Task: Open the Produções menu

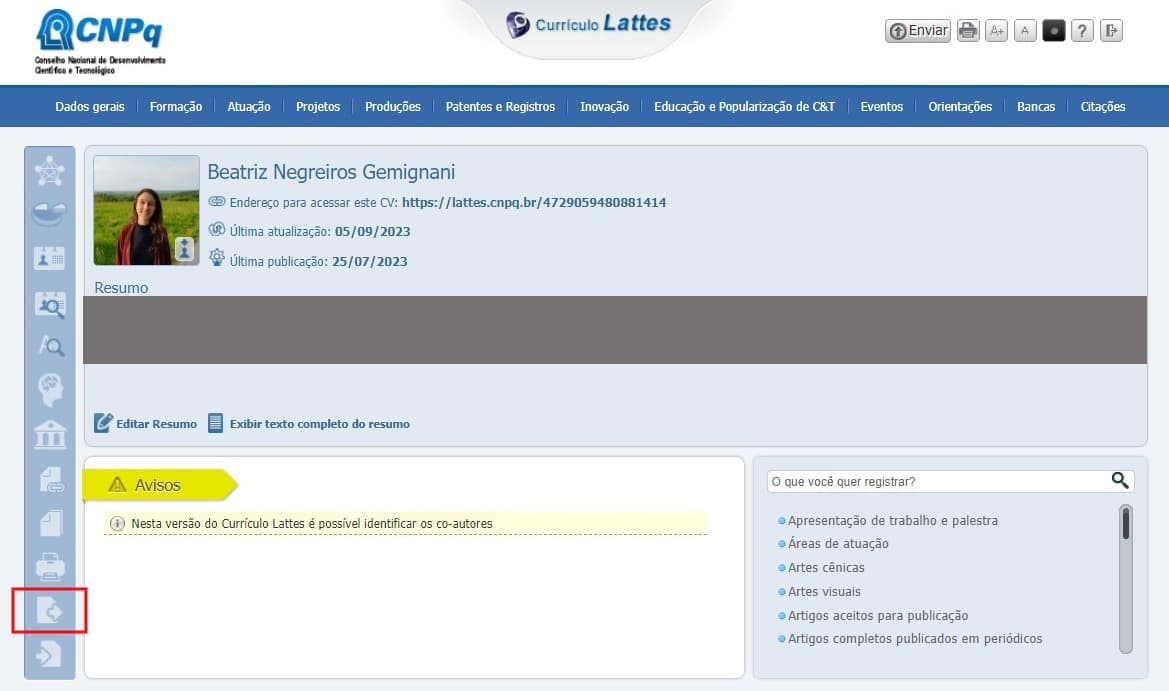Action: [x=392, y=106]
